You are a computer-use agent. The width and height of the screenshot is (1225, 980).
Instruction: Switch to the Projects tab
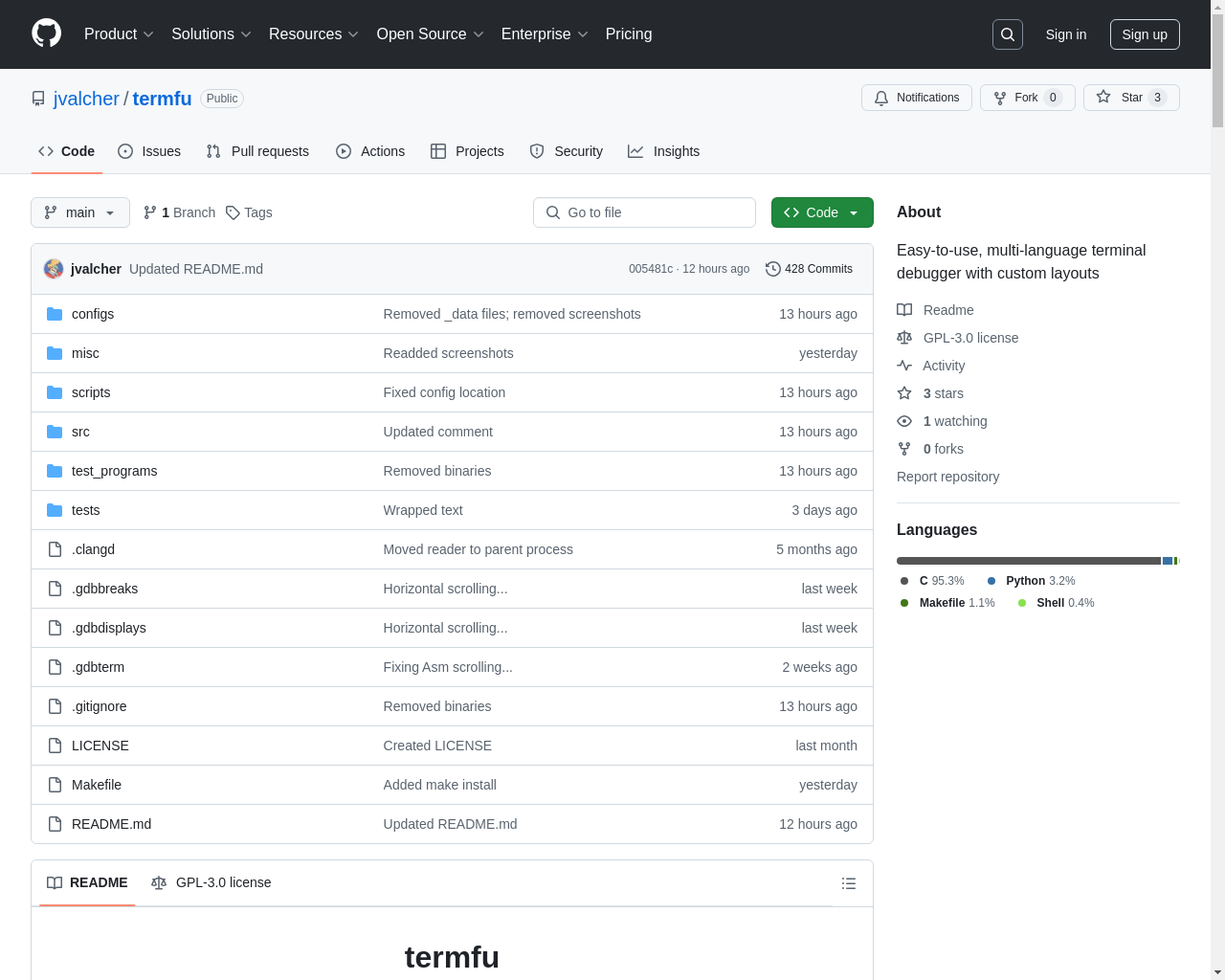[x=467, y=151]
